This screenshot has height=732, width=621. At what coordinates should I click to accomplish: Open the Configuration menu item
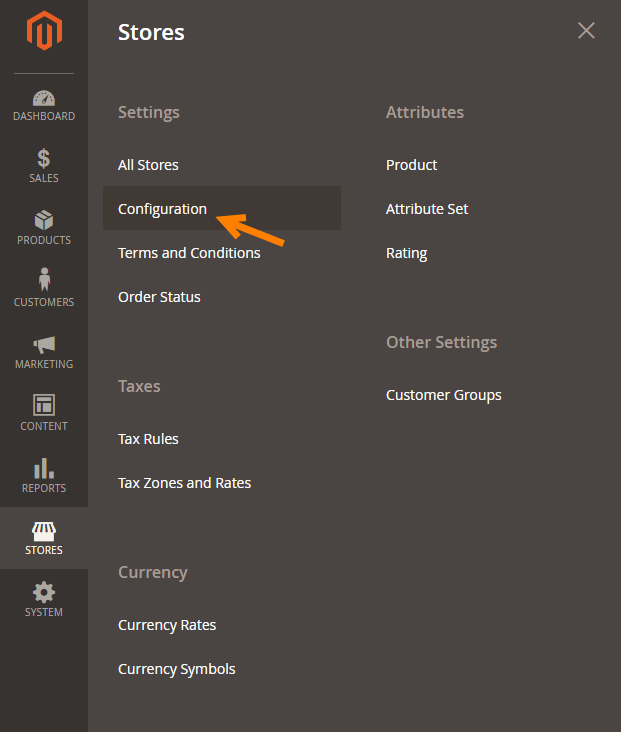(162, 209)
